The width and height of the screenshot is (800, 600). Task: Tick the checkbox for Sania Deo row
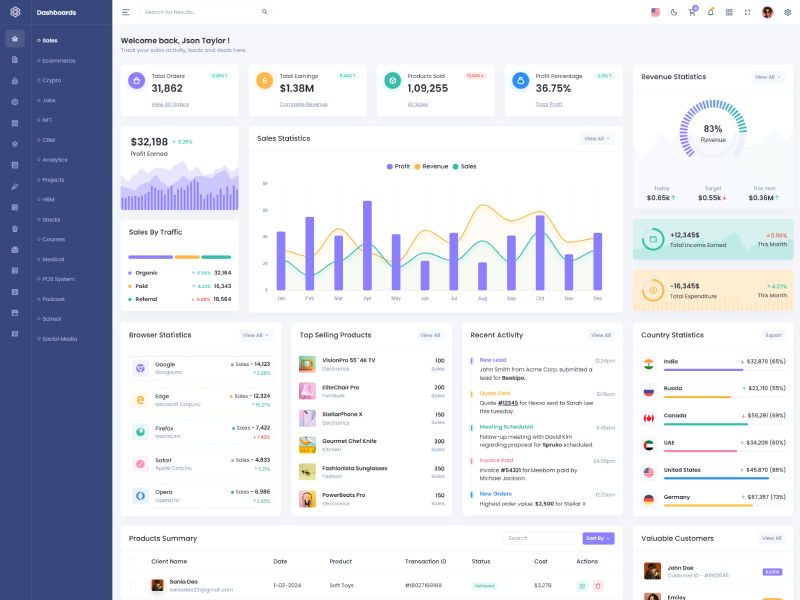pyautogui.click(x=133, y=585)
